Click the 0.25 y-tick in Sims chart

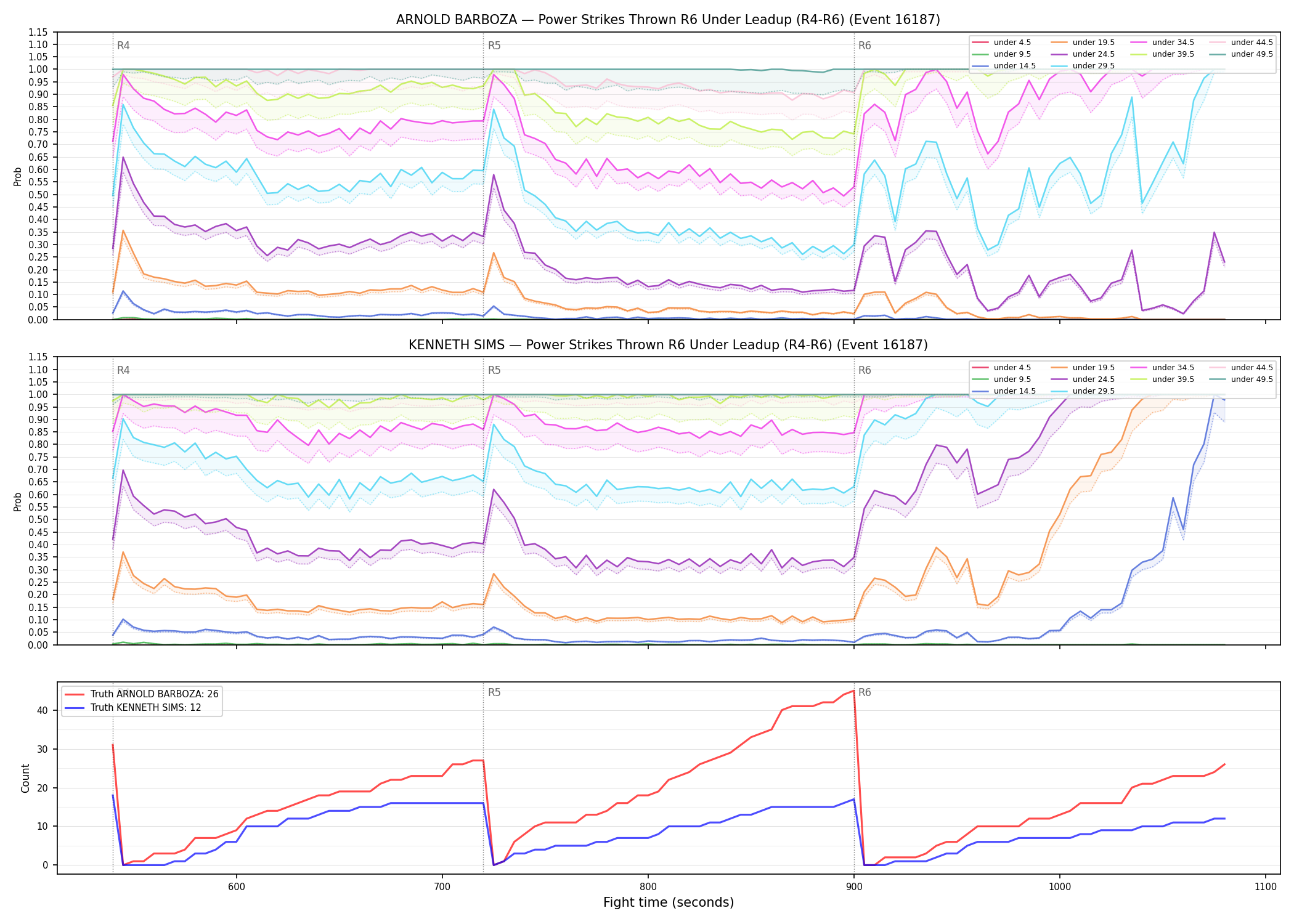click(38, 582)
